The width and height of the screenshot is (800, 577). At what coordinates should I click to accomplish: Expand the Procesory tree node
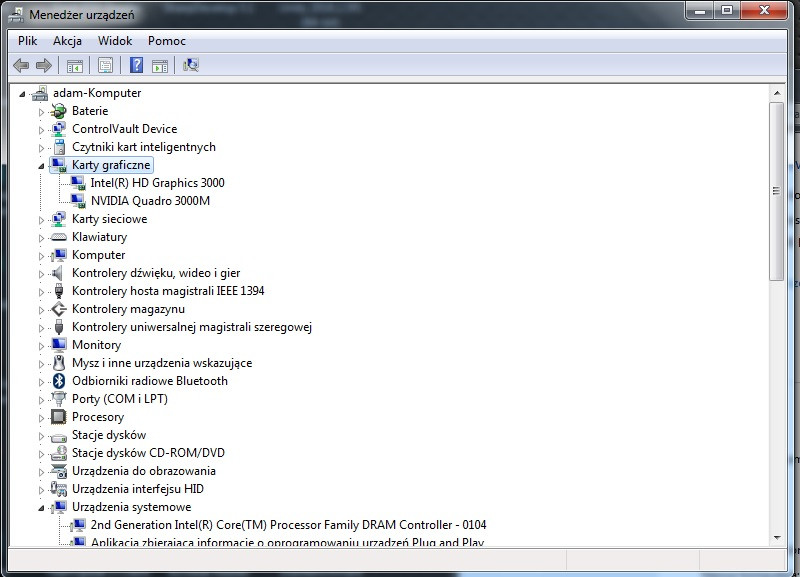point(40,417)
